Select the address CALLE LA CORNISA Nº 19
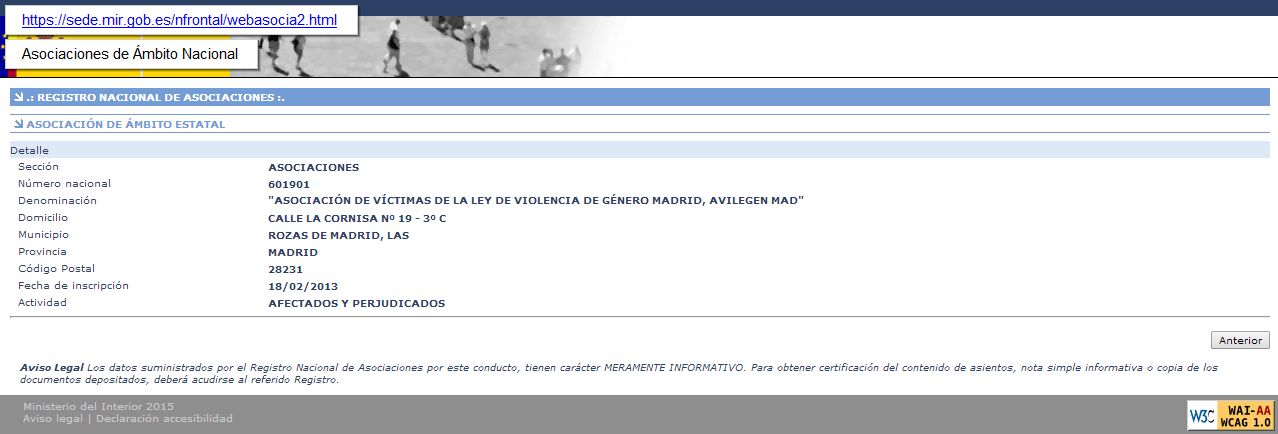This screenshot has height=434, width=1278. click(x=357, y=218)
